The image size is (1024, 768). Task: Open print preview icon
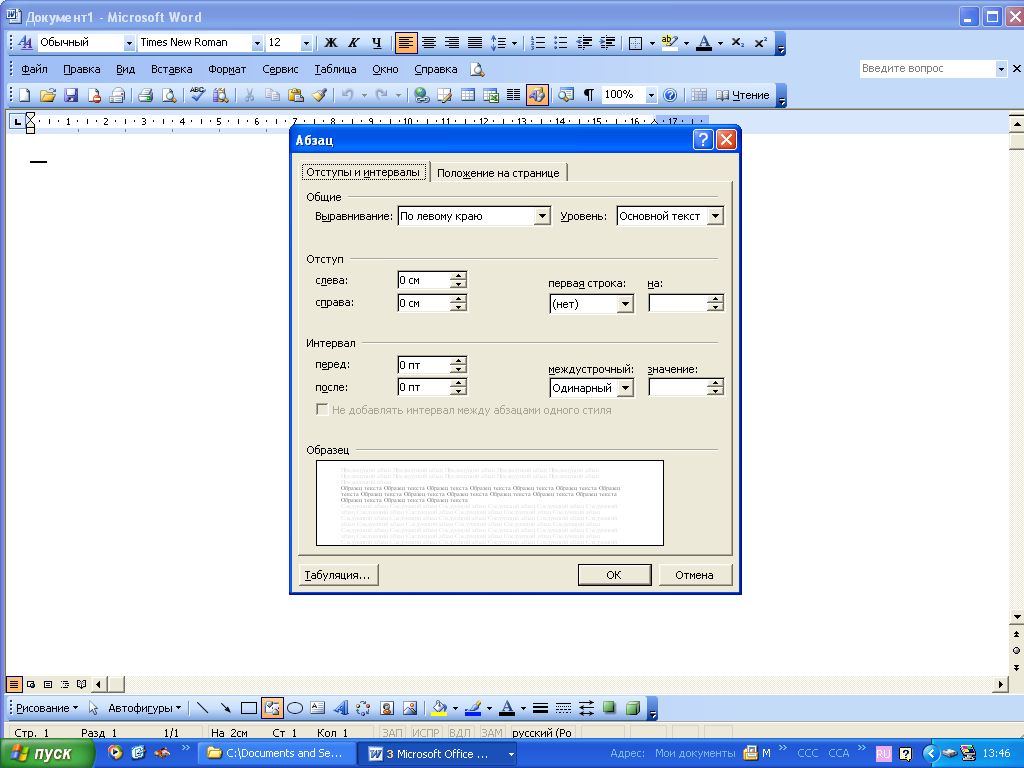pos(169,95)
